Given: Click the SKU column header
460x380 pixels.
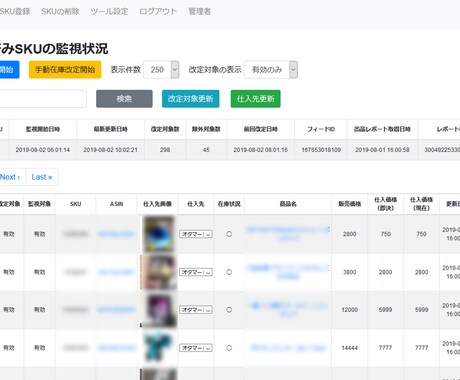Looking at the screenshot, I should [x=75, y=204].
